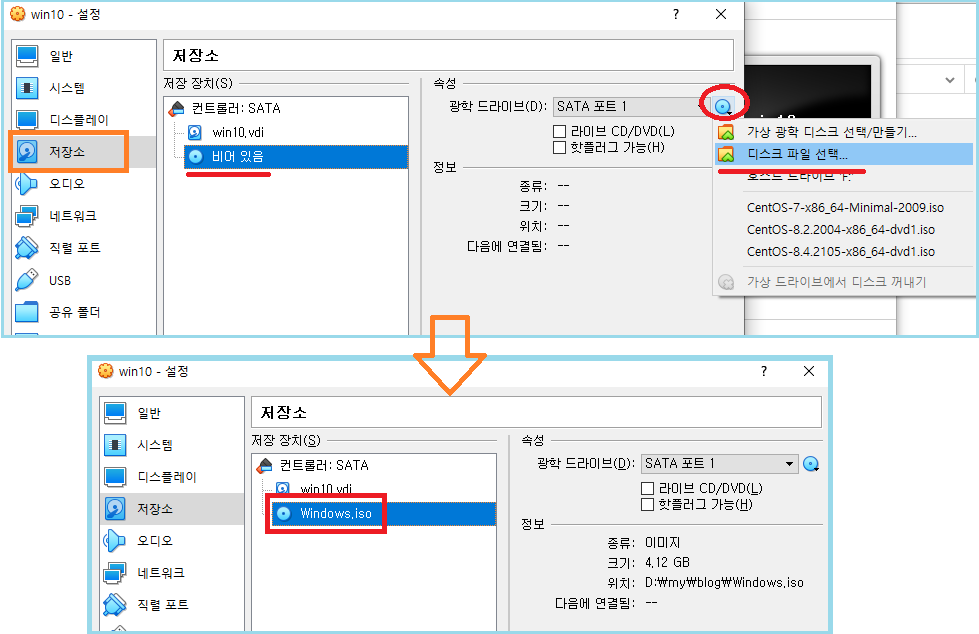This screenshot has width=979, height=634.
Task: Select the 비어 있음 optical drive
Action: pos(296,157)
